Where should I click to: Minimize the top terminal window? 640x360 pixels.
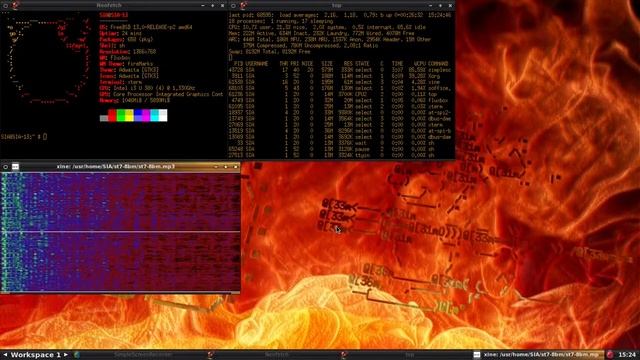pos(431,5)
